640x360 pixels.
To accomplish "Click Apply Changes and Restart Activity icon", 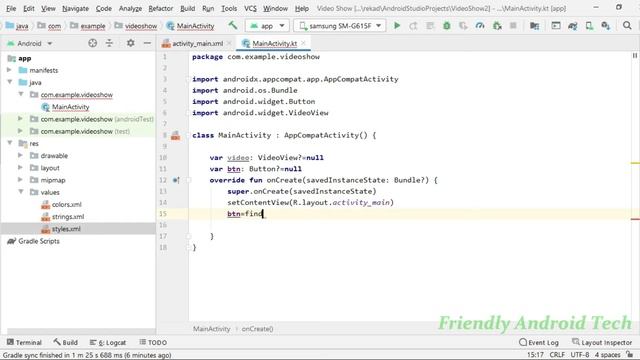I will [x=413, y=26].
